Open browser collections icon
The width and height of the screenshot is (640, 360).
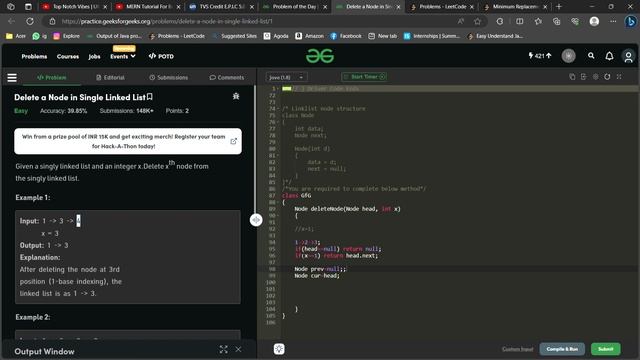(x=556, y=21)
